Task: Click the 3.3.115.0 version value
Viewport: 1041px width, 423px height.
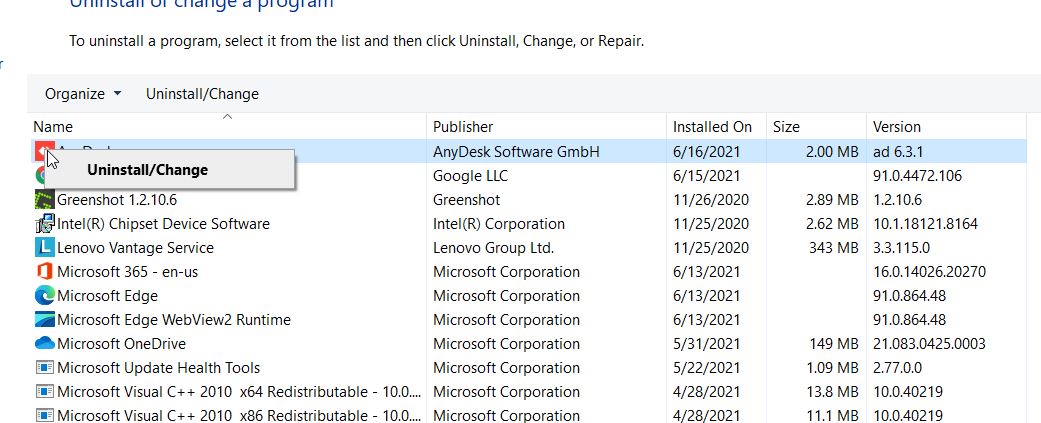Action: tap(901, 248)
